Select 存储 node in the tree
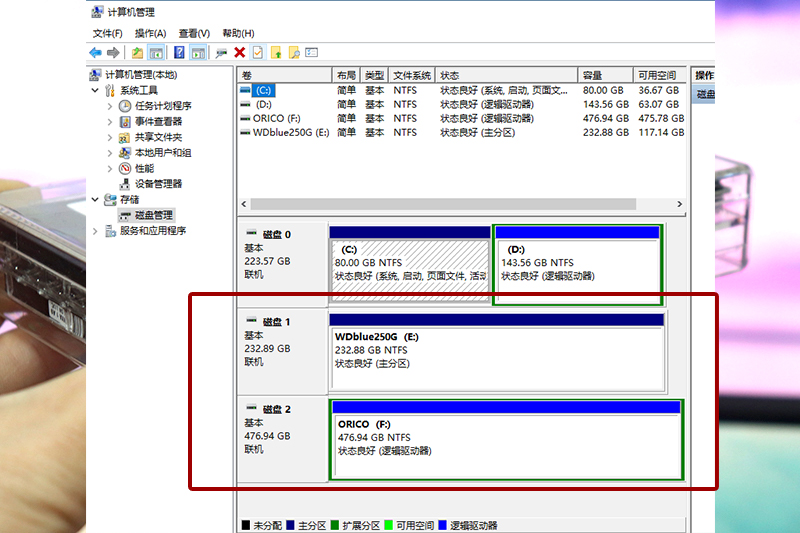The height and width of the screenshot is (533, 800). [129, 199]
